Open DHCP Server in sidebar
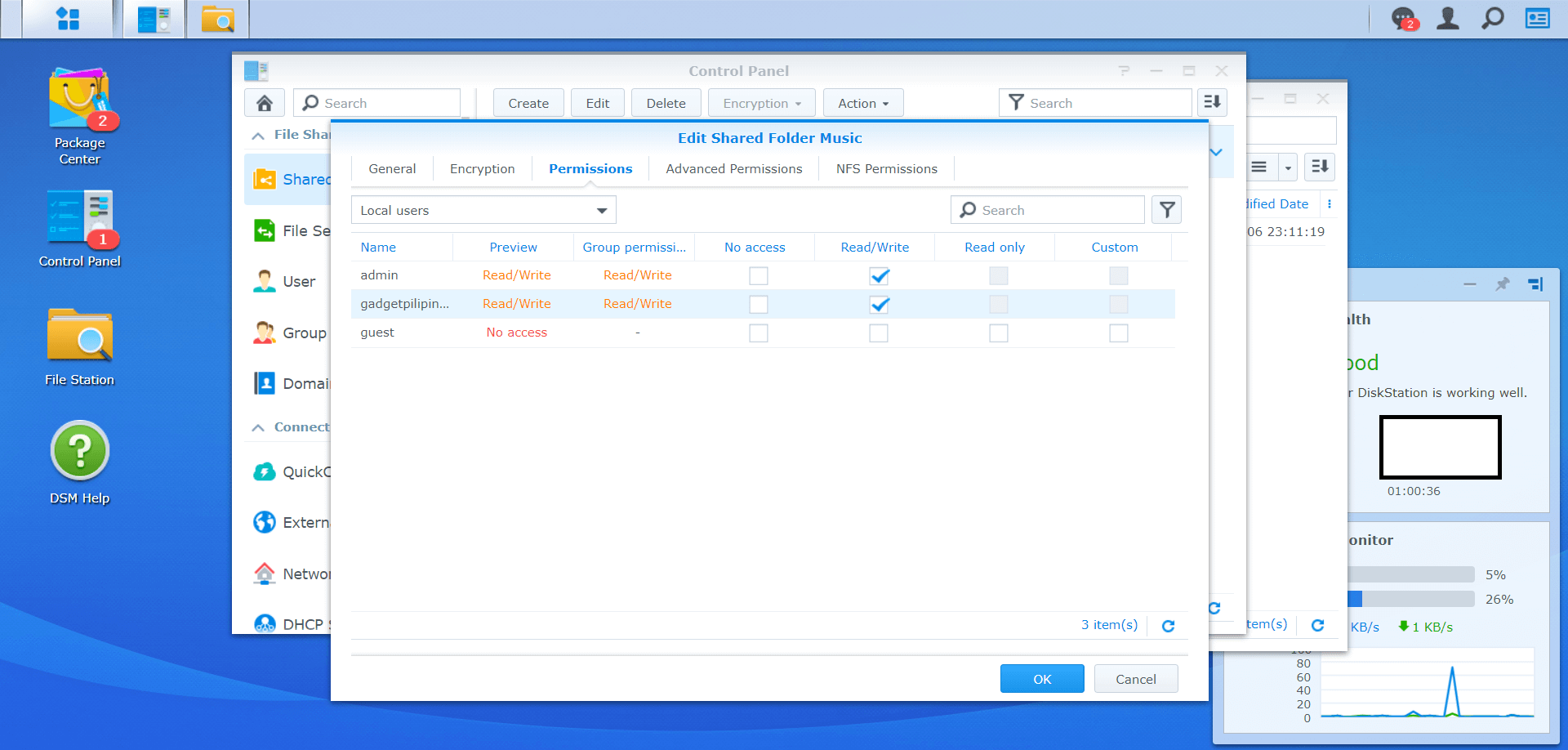Screen dimensions: 1568x750 291,623
